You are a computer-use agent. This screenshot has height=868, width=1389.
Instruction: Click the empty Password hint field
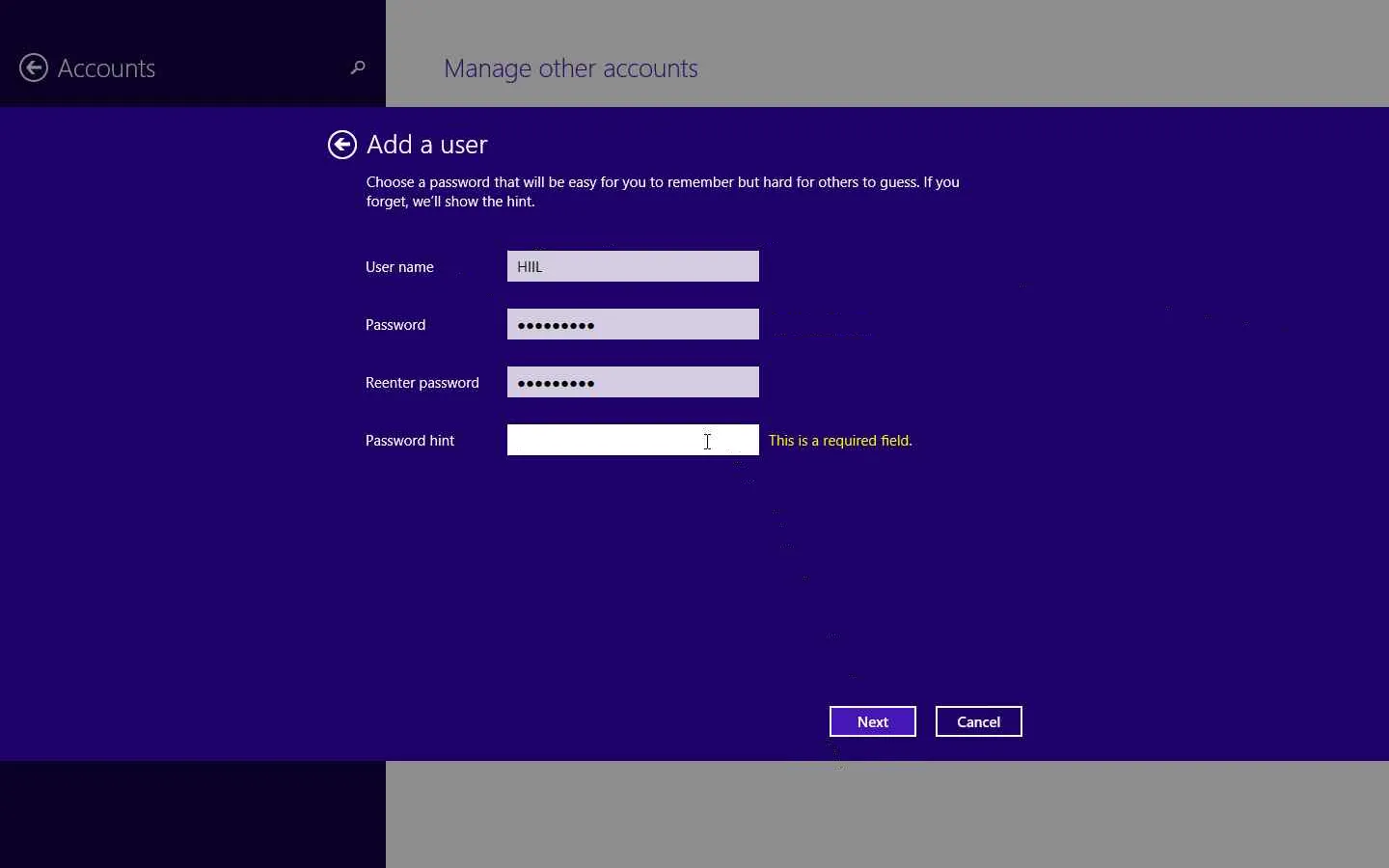pos(633,440)
